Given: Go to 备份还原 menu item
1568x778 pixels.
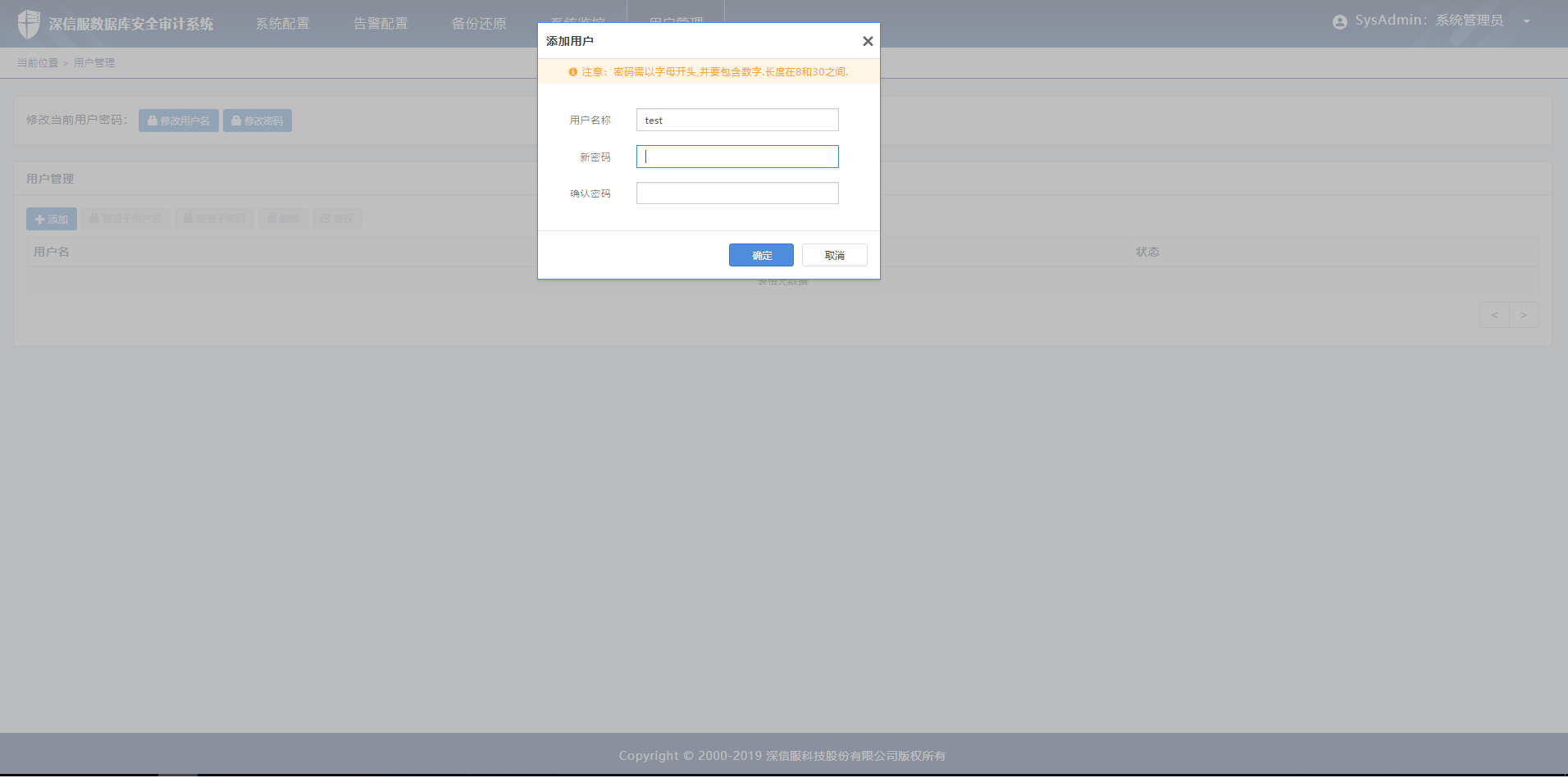Looking at the screenshot, I should click(x=479, y=24).
